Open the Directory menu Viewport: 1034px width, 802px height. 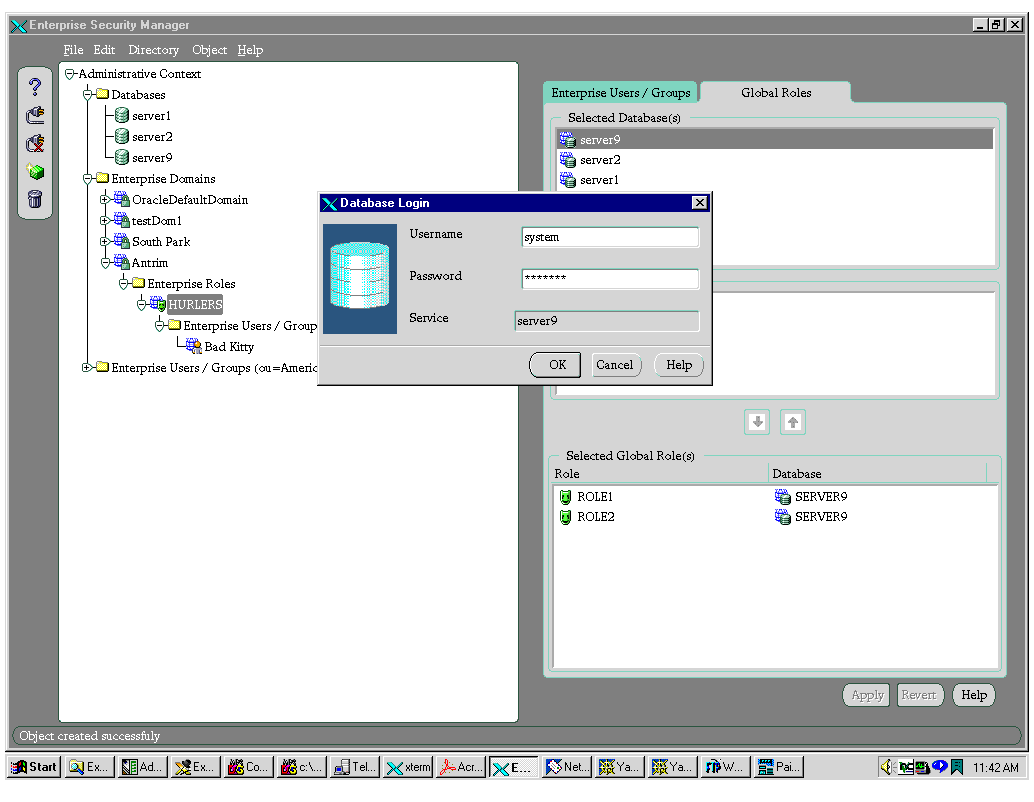pyautogui.click(x=153, y=50)
